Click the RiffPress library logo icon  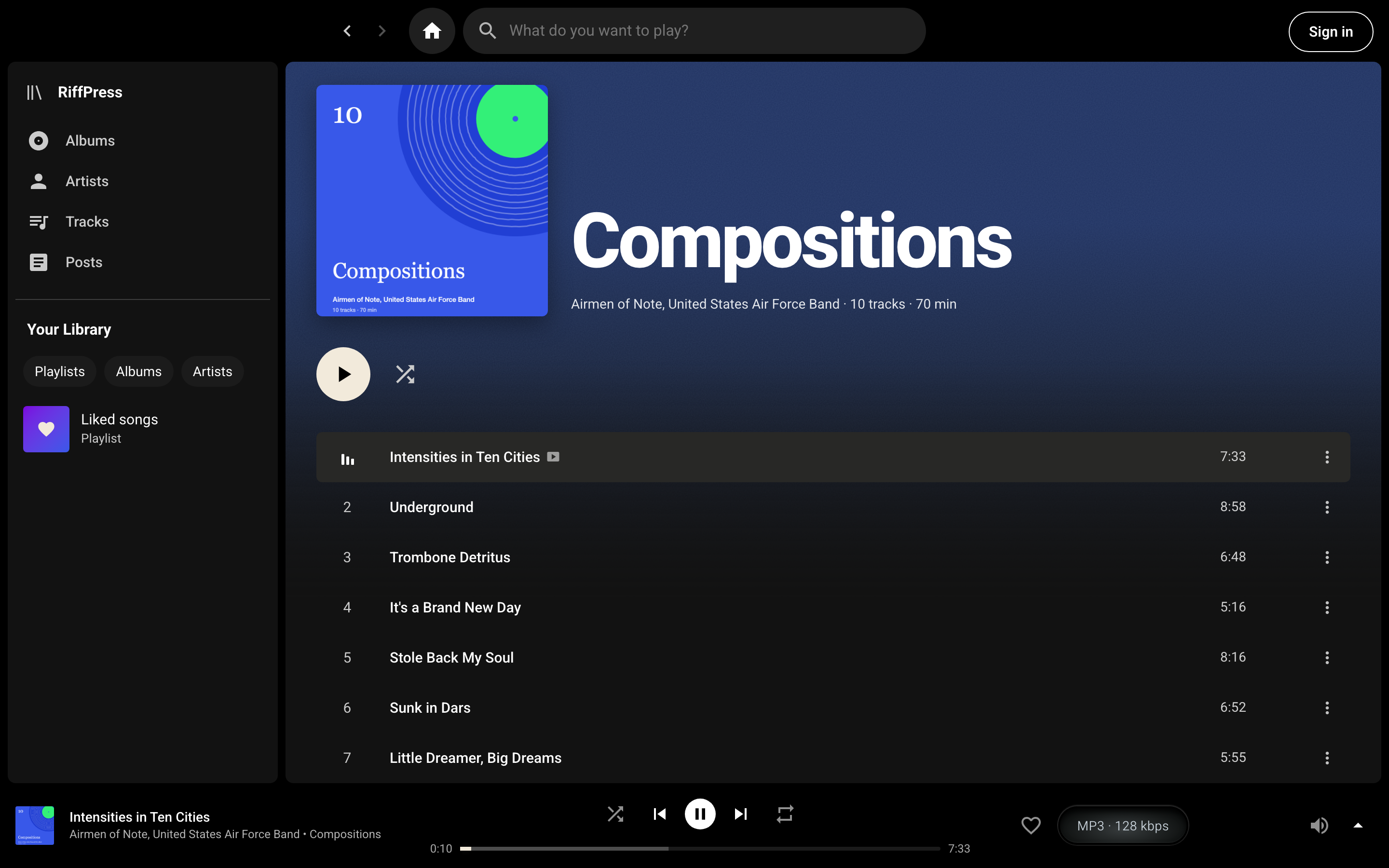pos(34,93)
